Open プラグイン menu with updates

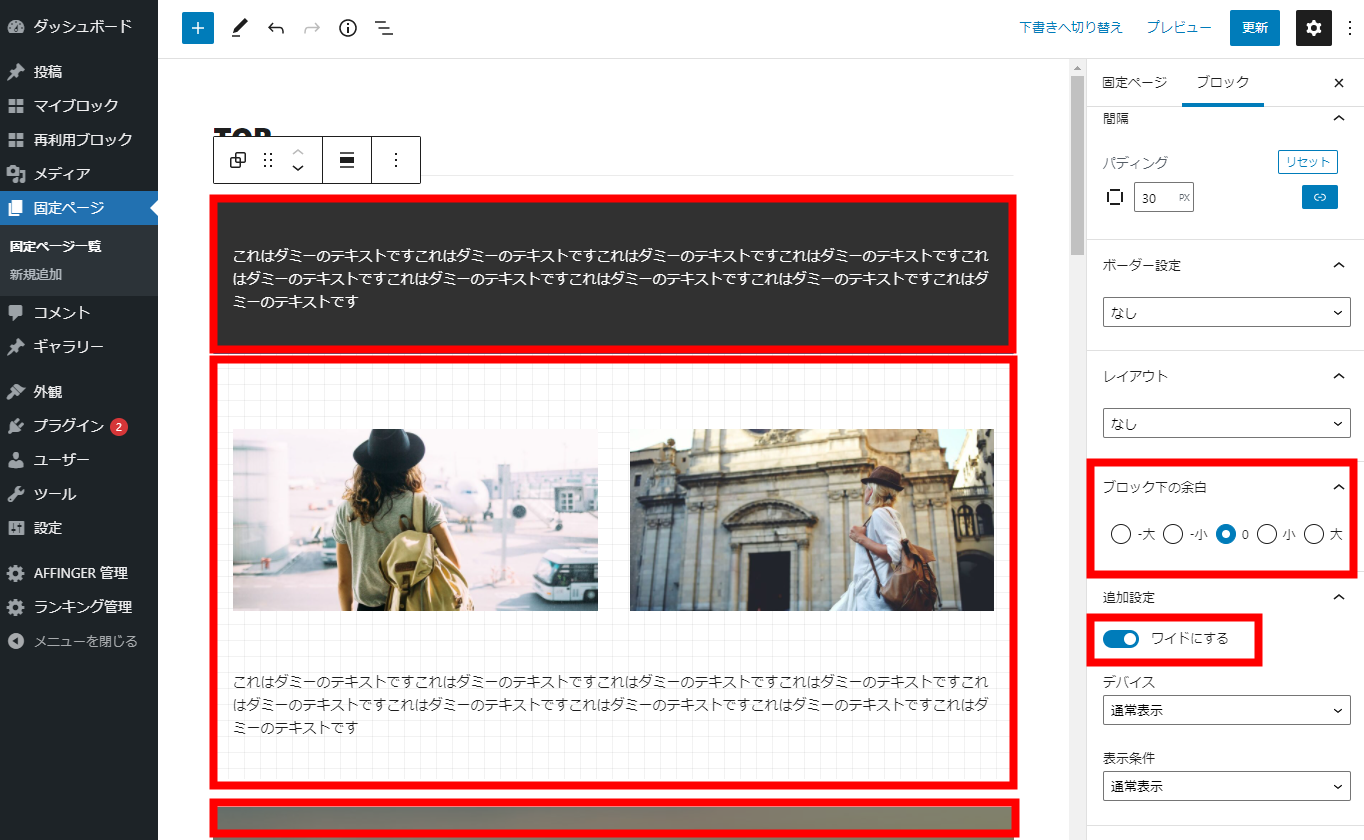coord(79,426)
